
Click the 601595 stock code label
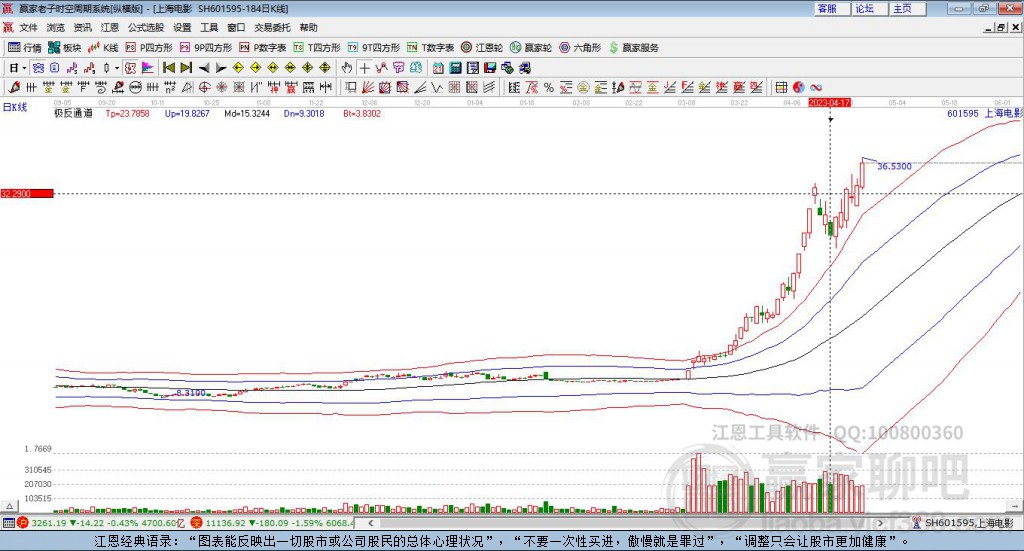coord(963,114)
